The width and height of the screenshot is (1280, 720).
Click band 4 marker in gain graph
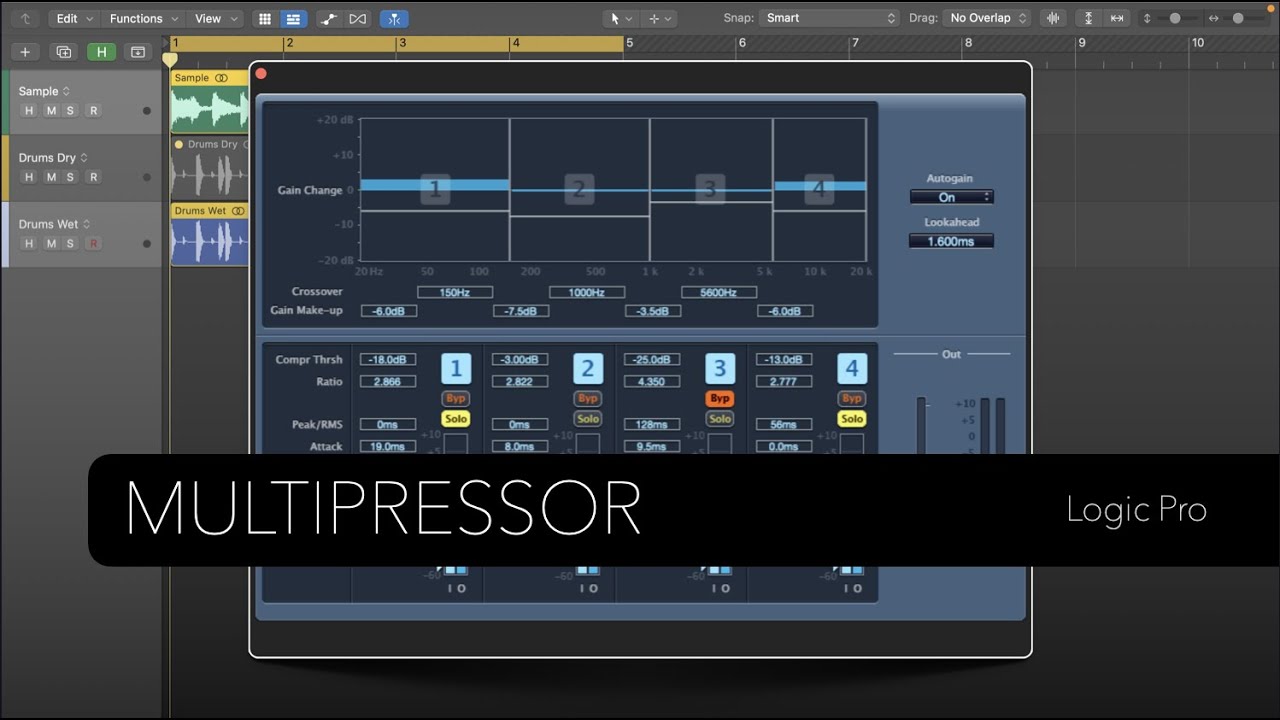pyautogui.click(x=818, y=190)
